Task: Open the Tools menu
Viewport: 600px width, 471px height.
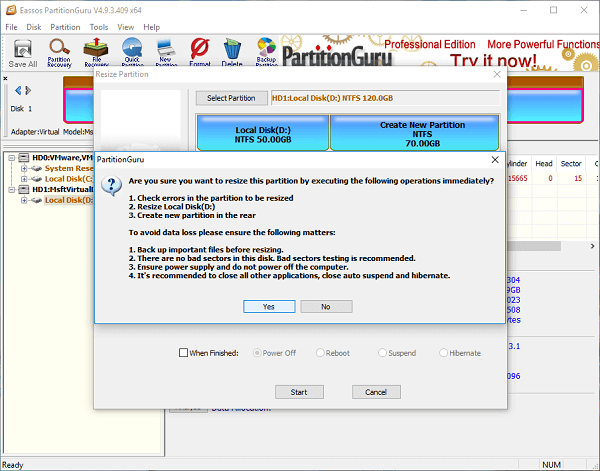Action: point(99,27)
